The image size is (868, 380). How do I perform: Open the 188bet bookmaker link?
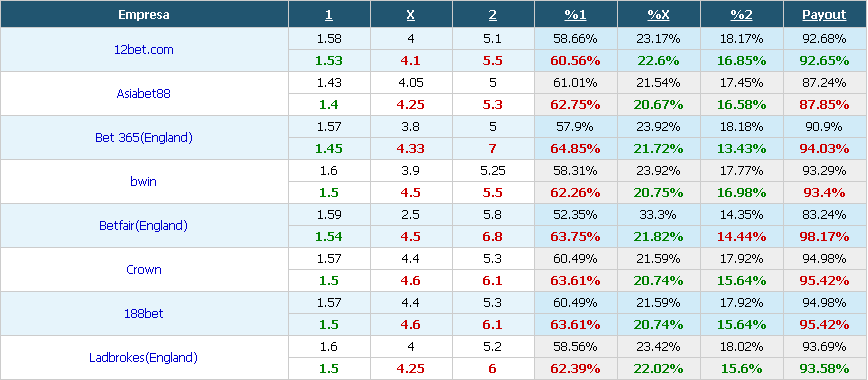coord(143,314)
